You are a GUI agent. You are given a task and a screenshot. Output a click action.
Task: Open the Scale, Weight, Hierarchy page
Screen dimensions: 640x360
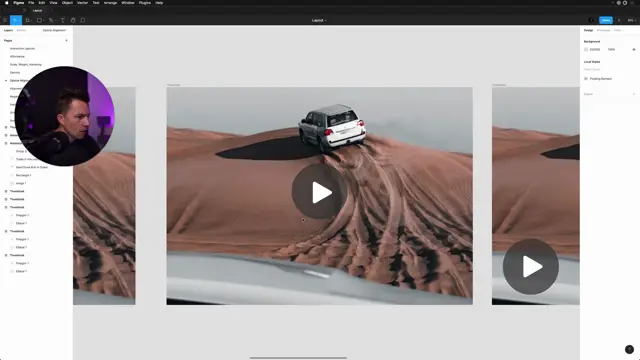[26, 64]
